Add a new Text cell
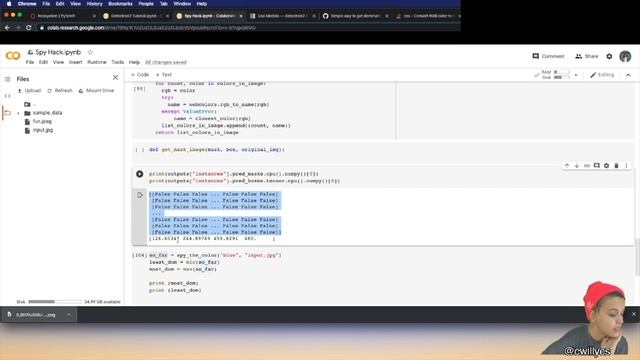 pyautogui.click(x=164, y=75)
